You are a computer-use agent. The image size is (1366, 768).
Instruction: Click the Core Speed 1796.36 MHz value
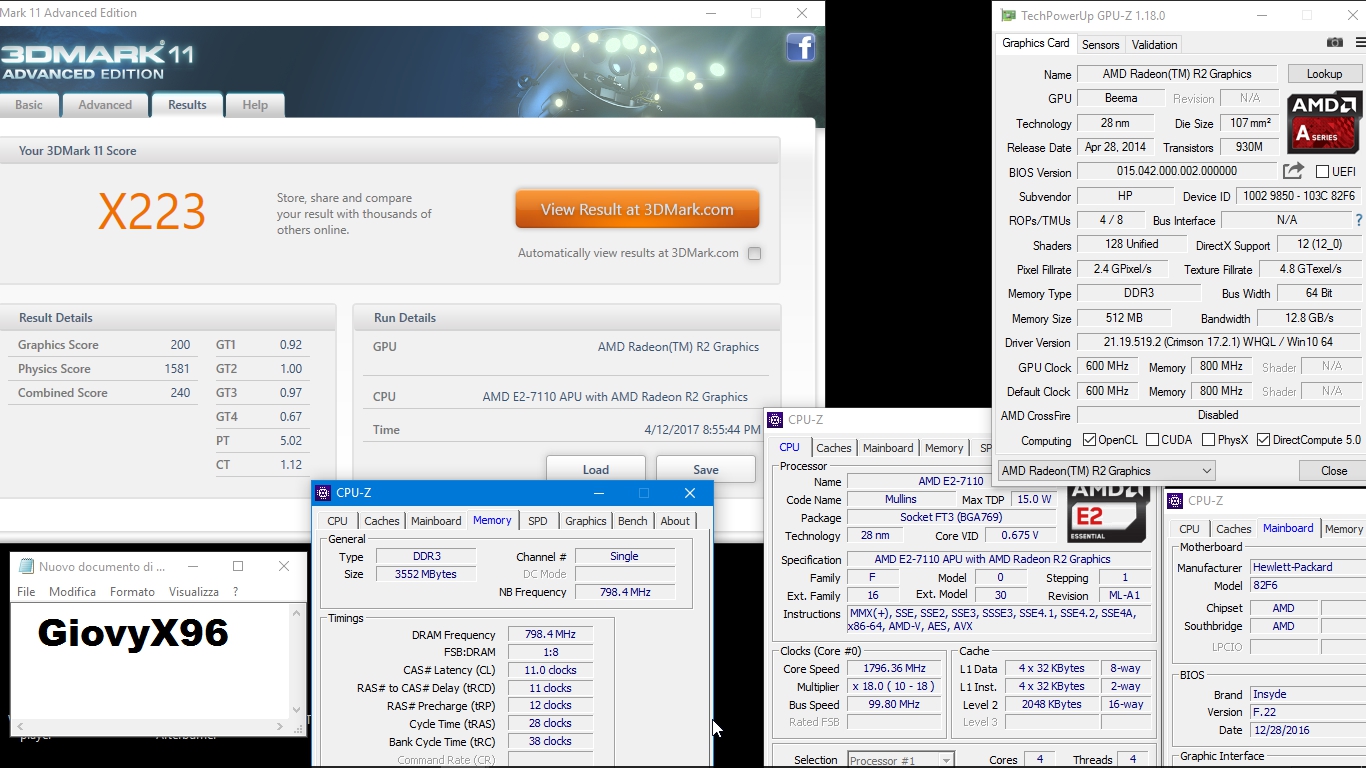(x=895, y=668)
